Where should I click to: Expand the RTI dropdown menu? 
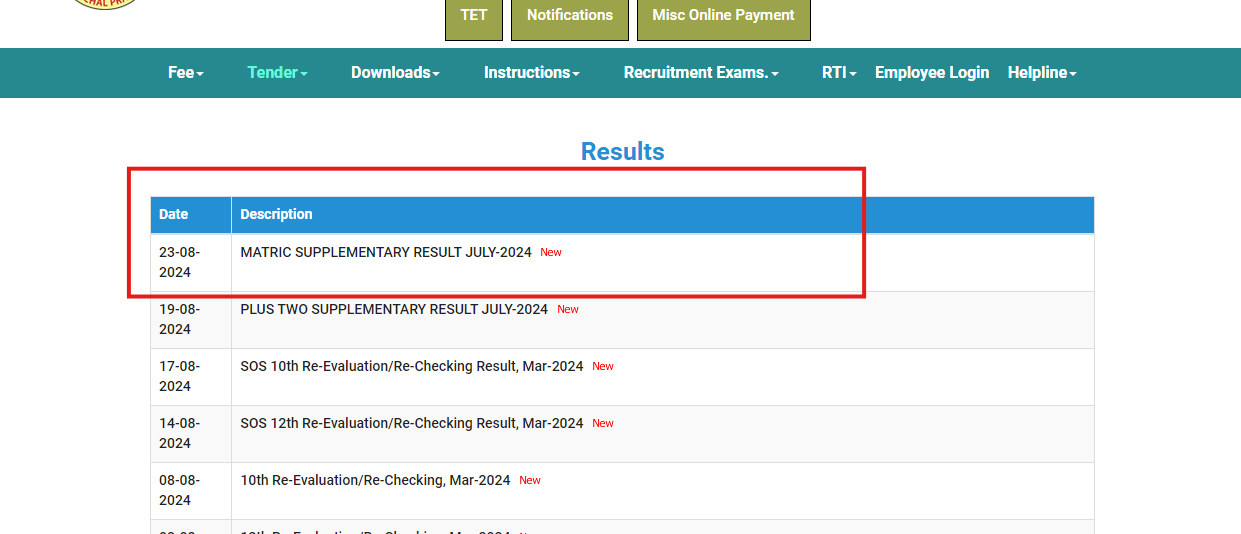[x=839, y=73]
